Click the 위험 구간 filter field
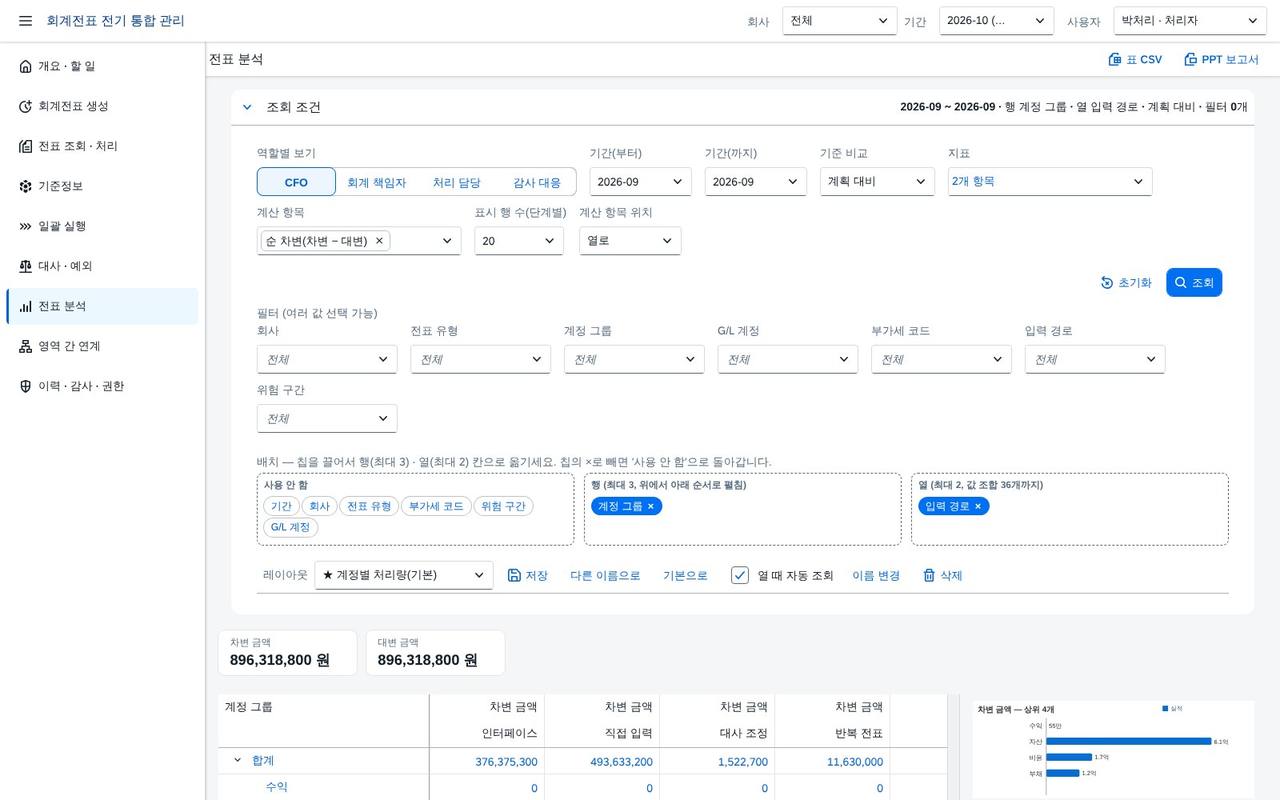 [x=327, y=419]
